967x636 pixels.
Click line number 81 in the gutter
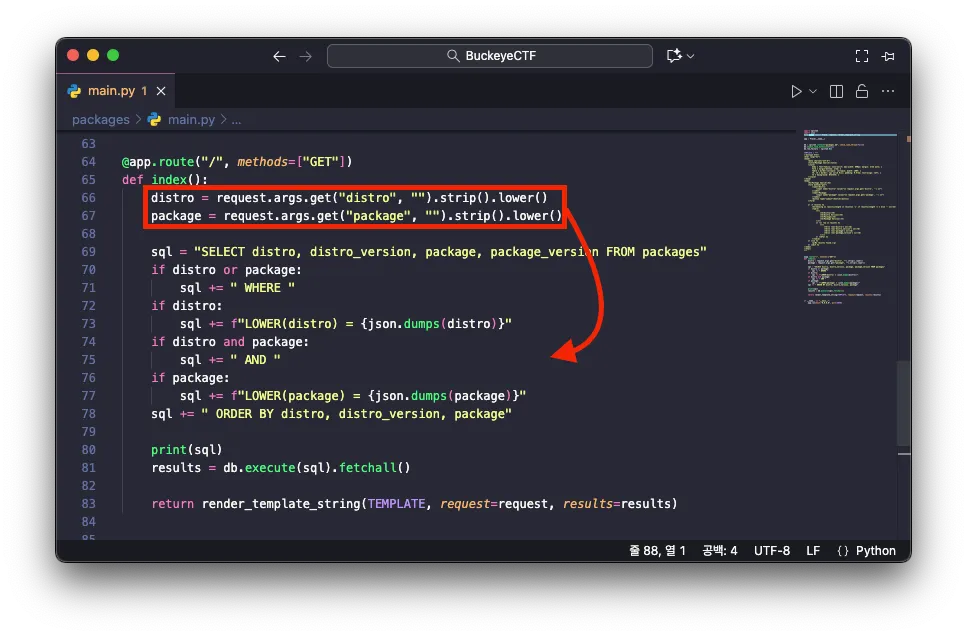(88, 468)
